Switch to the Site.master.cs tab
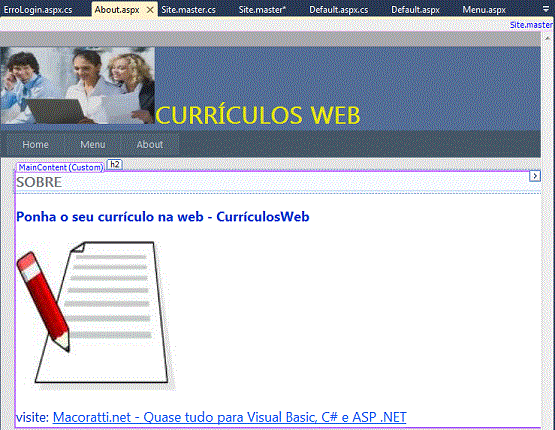The height and width of the screenshot is (430, 555). (188, 10)
